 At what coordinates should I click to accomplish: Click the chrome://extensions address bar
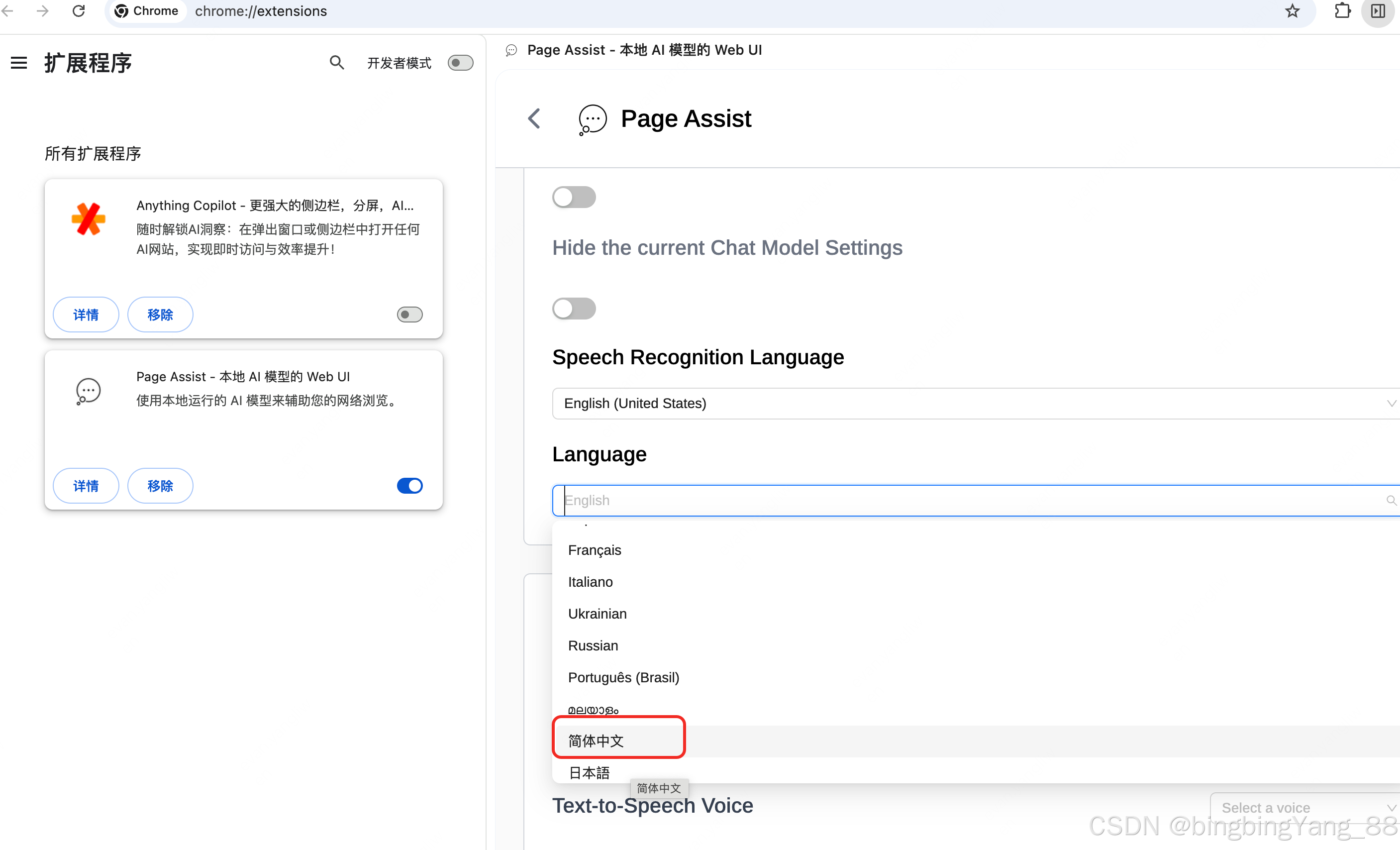click(261, 11)
